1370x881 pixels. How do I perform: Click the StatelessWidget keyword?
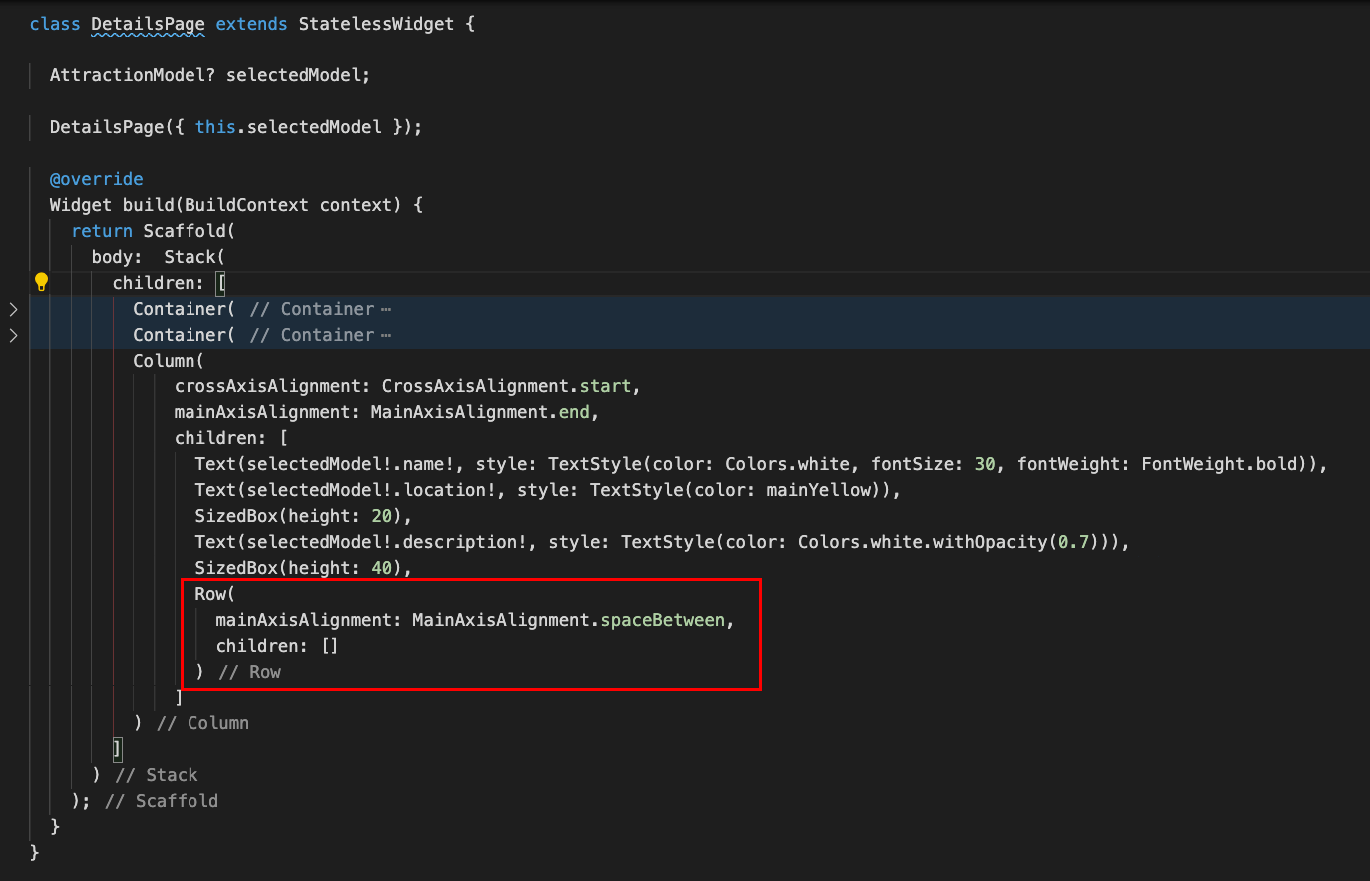[377, 23]
